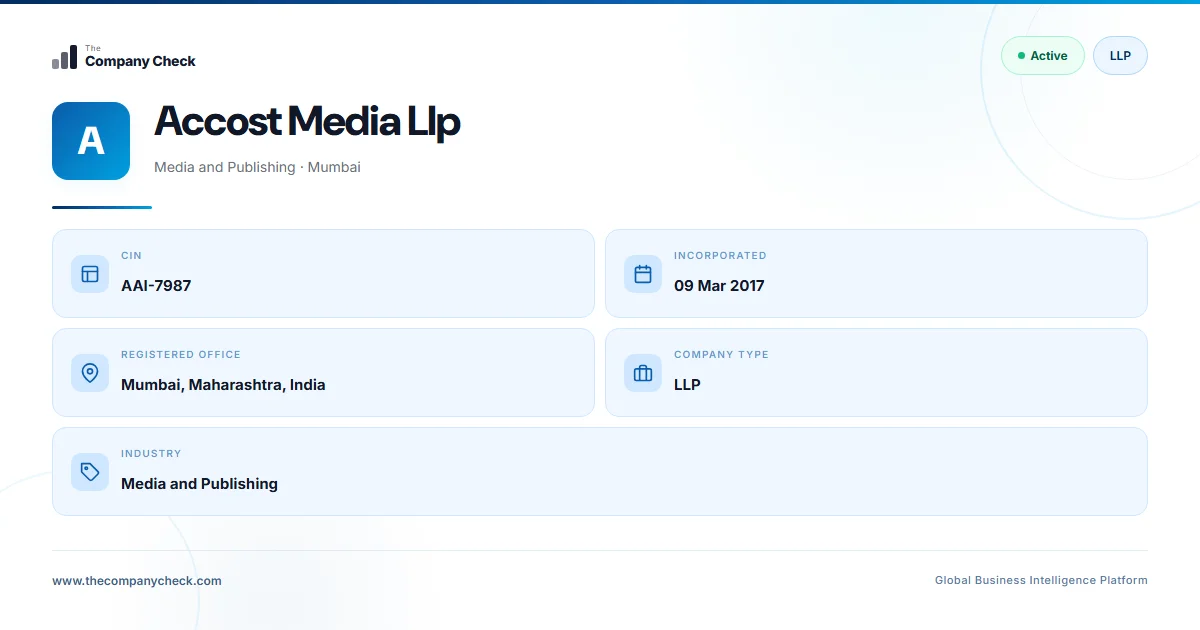Click the REGISTERED OFFICE field label
1200x630 pixels.
(181, 355)
